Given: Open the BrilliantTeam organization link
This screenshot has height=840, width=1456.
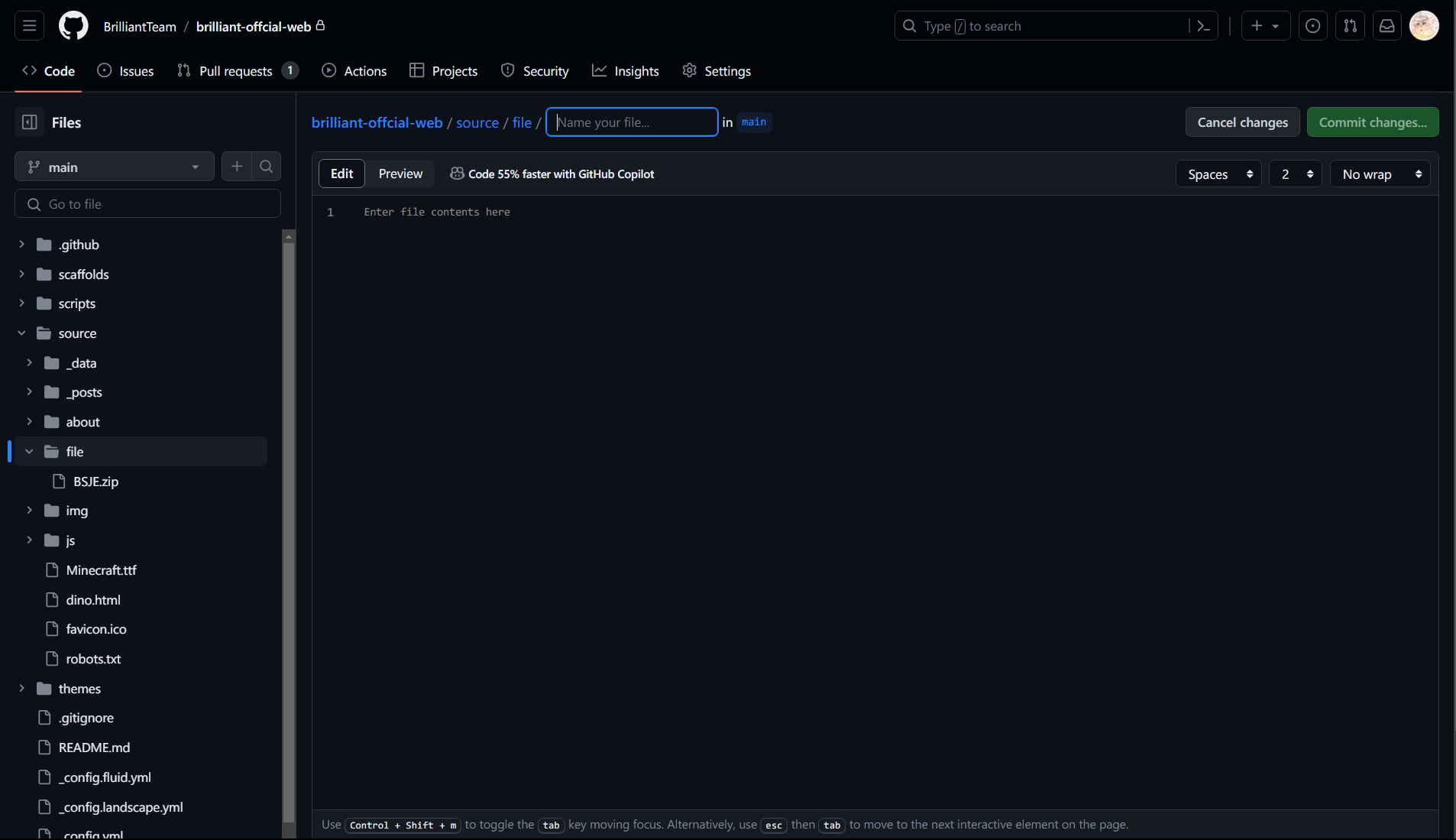Looking at the screenshot, I should click(140, 27).
